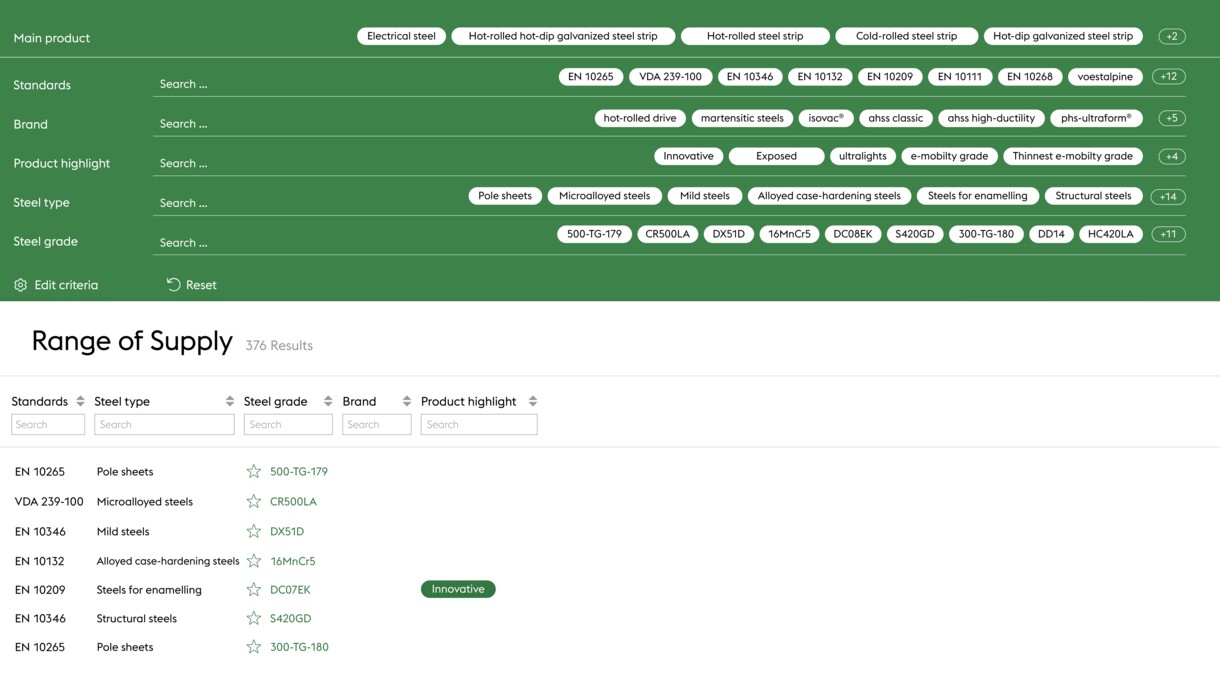Sort the table by Standards column
This screenshot has height=680, width=1220.
80,401
